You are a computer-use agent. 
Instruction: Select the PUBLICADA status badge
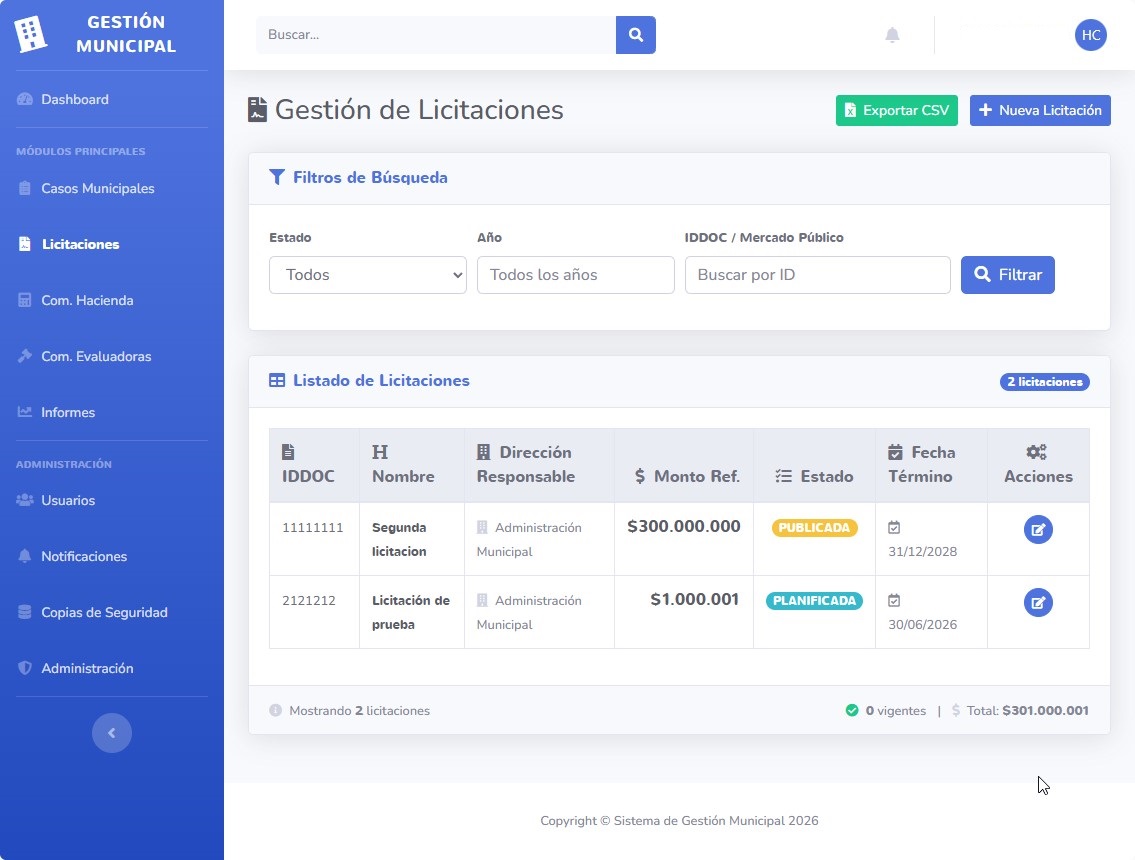pos(814,528)
